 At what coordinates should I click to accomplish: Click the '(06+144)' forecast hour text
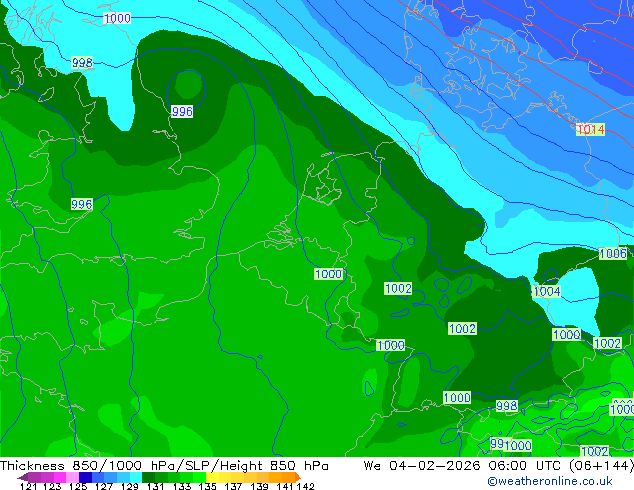pos(601,466)
